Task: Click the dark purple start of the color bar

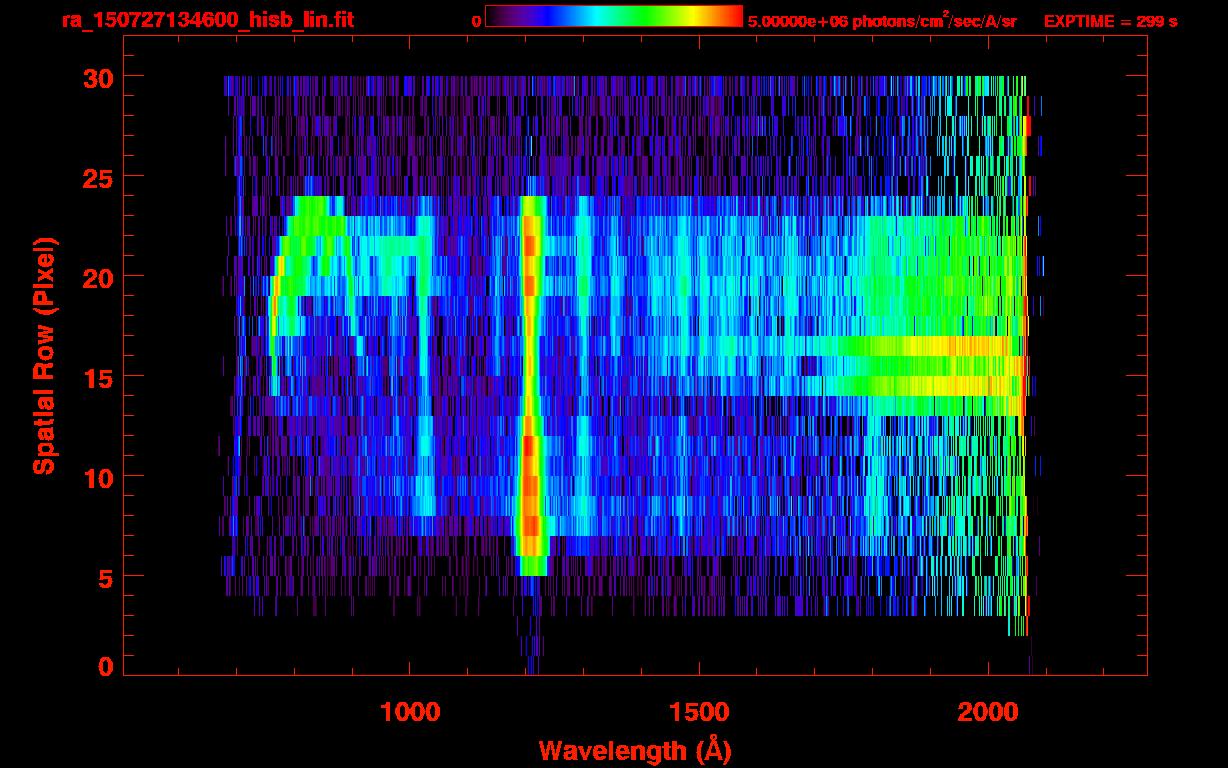Action: (497, 16)
